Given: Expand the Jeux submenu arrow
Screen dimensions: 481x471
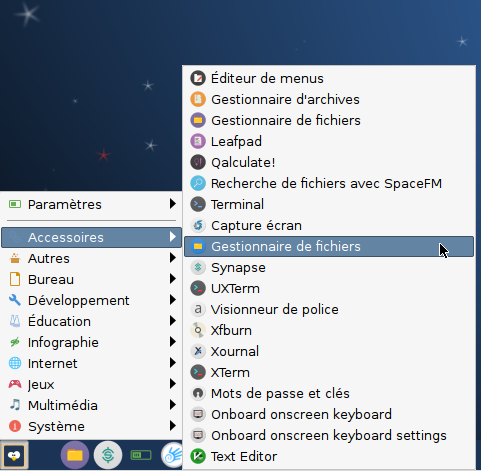Looking at the screenshot, I should click(172, 384).
